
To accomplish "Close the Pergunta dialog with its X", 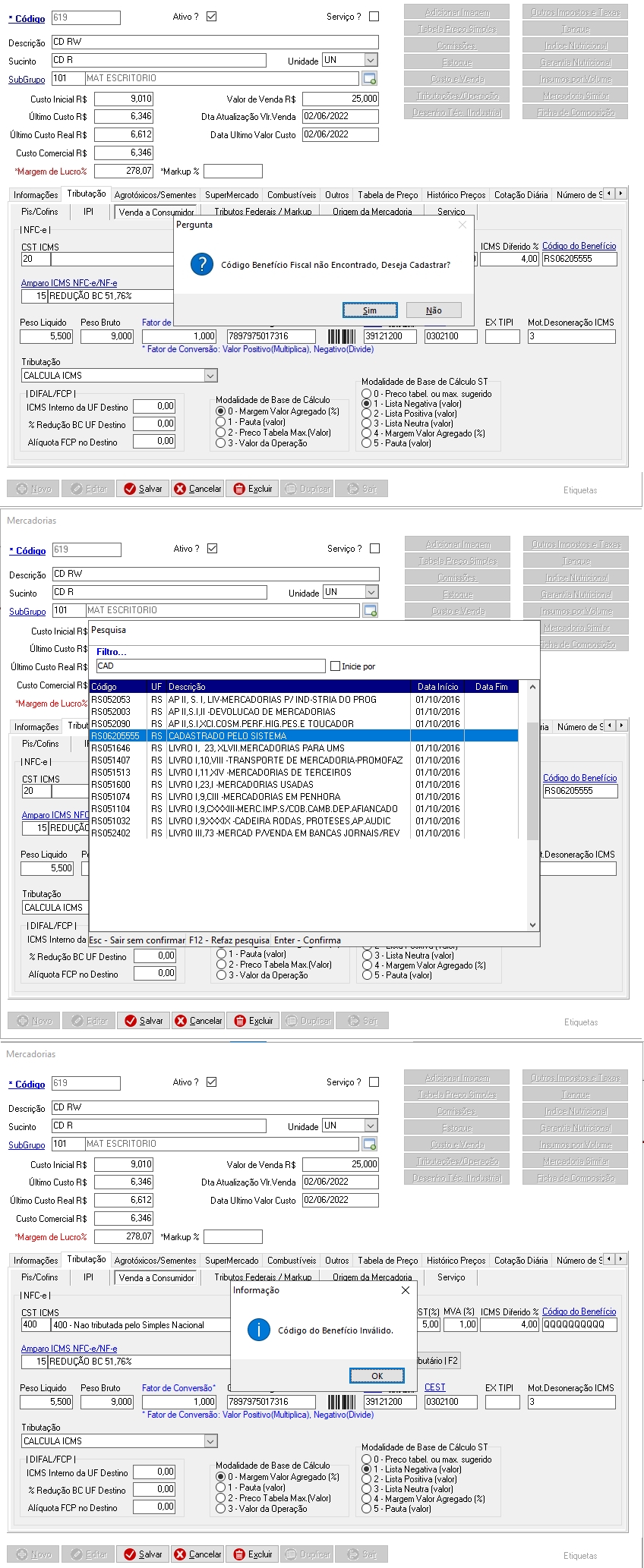I will [x=462, y=225].
